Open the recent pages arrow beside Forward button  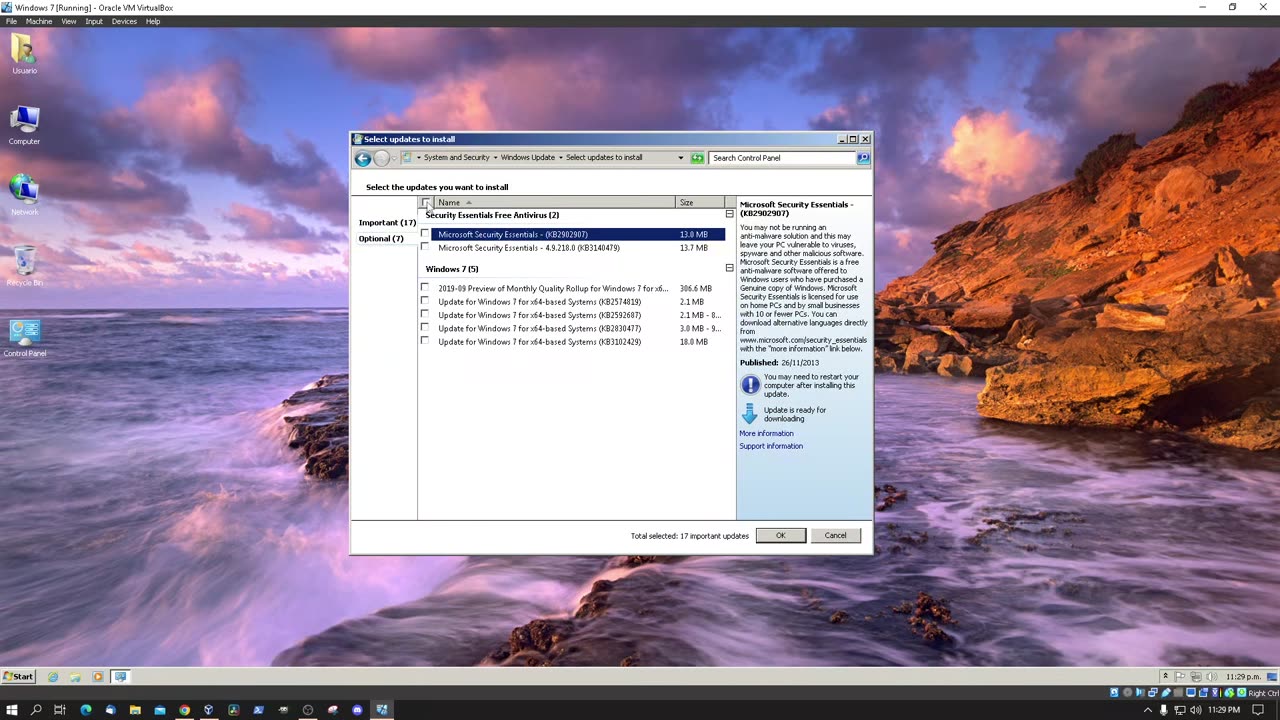pos(393,158)
